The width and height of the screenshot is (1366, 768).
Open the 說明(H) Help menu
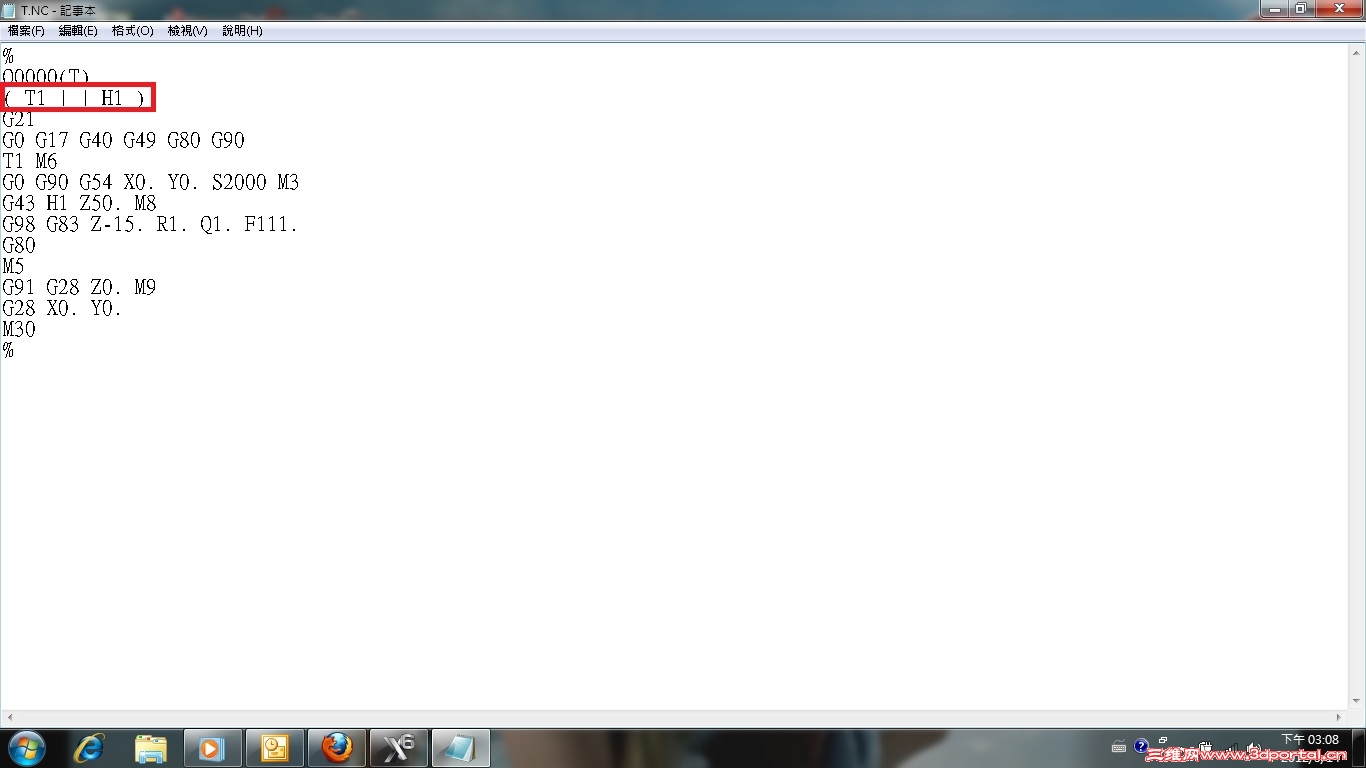point(242,31)
